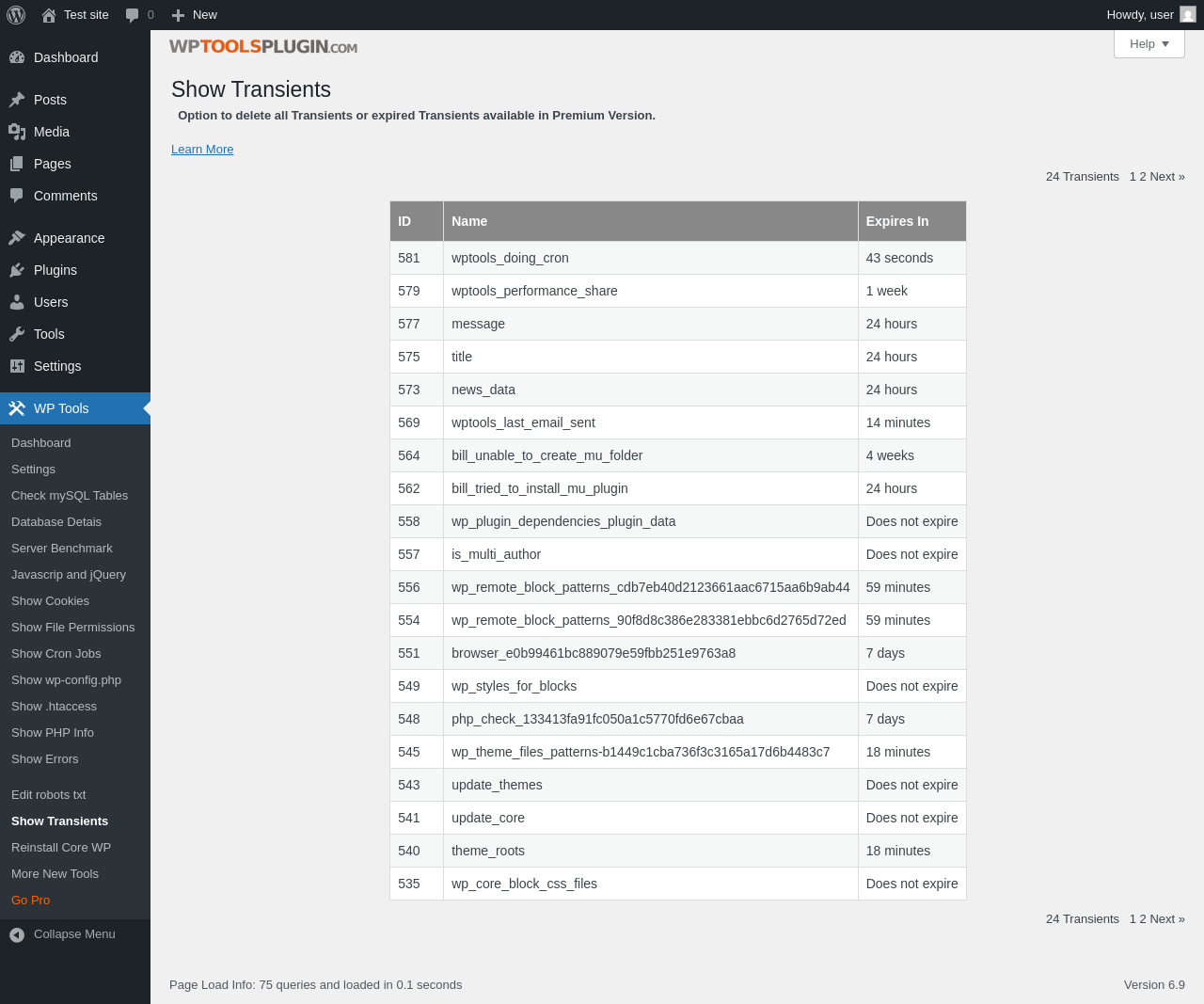Select the Plugins plug icon

17,270
